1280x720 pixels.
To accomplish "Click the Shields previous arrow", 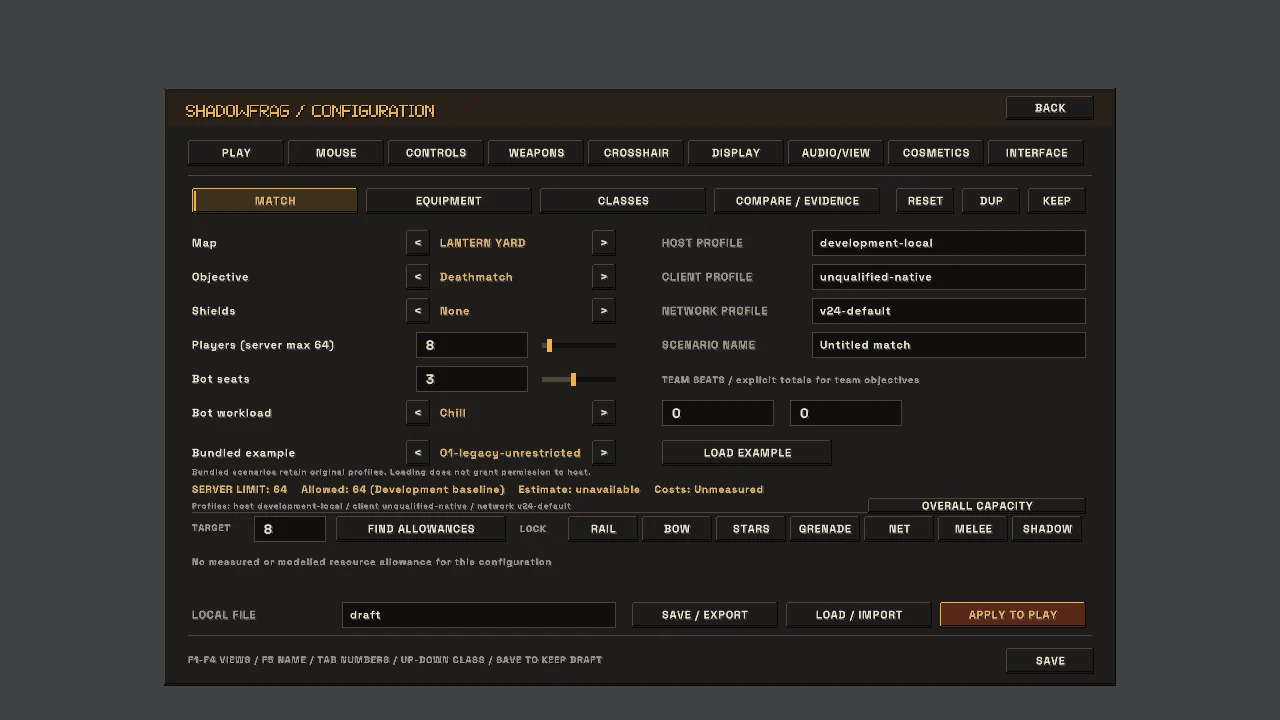I will (x=418, y=311).
